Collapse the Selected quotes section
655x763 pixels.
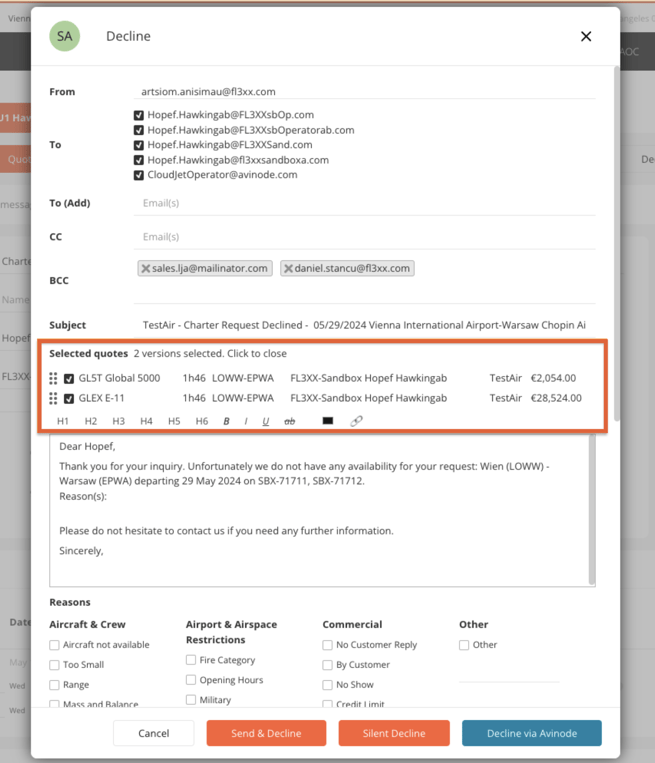[210, 354]
